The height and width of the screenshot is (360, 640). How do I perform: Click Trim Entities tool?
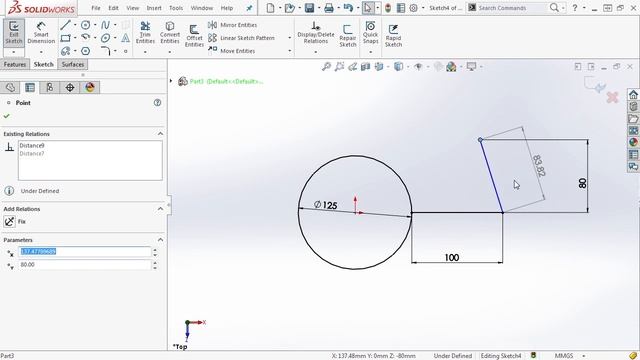click(x=145, y=32)
